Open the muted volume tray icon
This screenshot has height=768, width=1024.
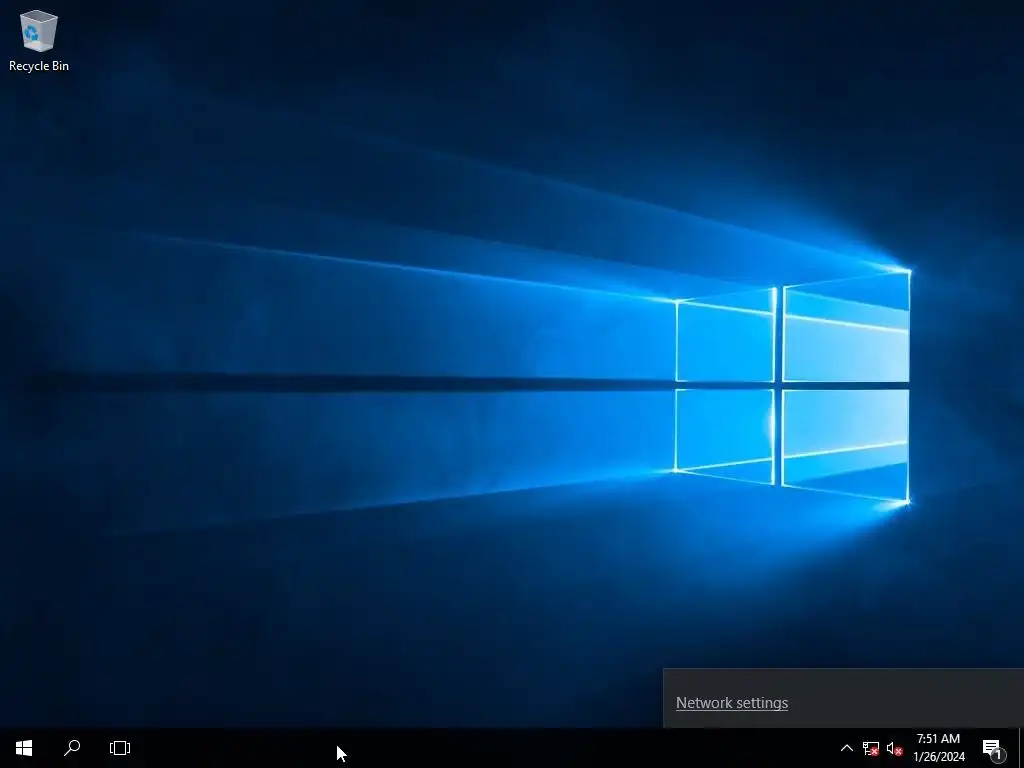[x=894, y=748]
